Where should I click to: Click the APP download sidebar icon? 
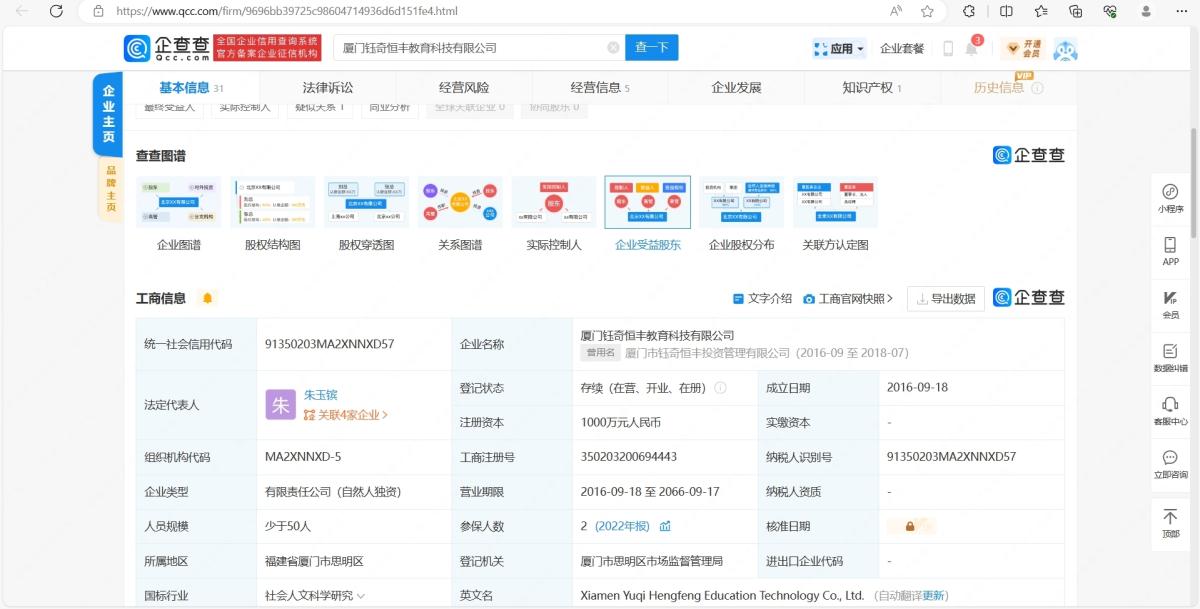(x=1170, y=248)
